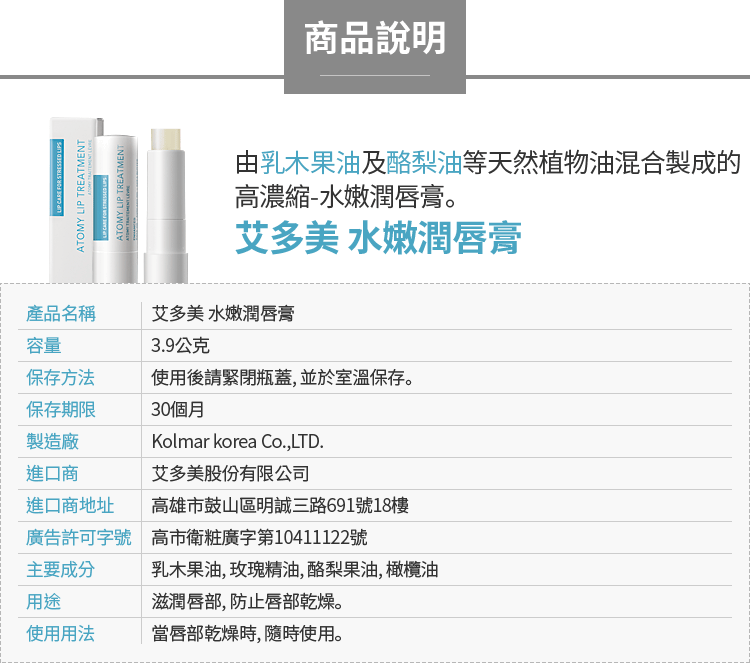Click the value 滋潤唇部, 防止唇部乾燥

click(247, 602)
